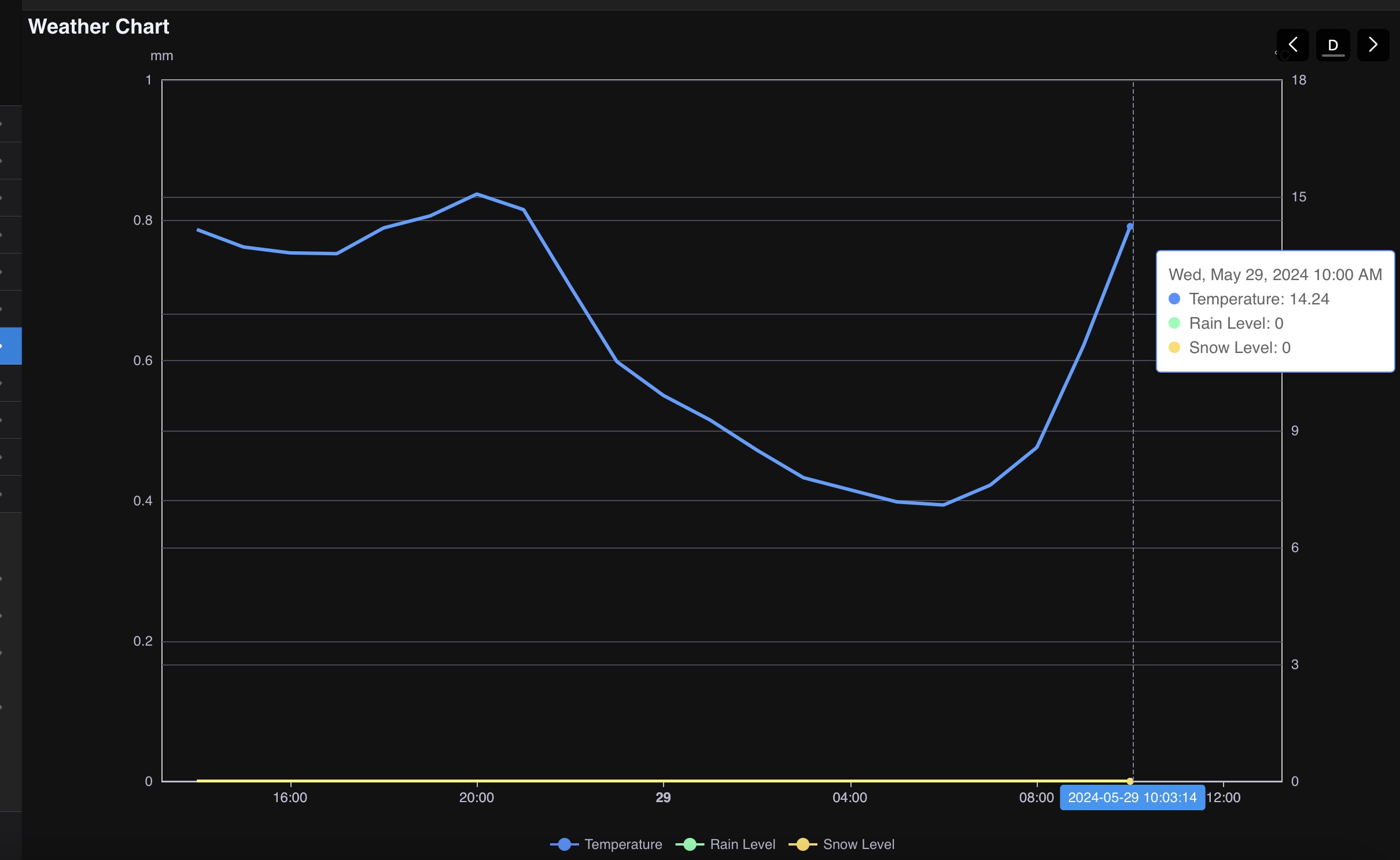1400x860 pixels.
Task: Toggle the Temperature series in legend
Action: point(606,844)
